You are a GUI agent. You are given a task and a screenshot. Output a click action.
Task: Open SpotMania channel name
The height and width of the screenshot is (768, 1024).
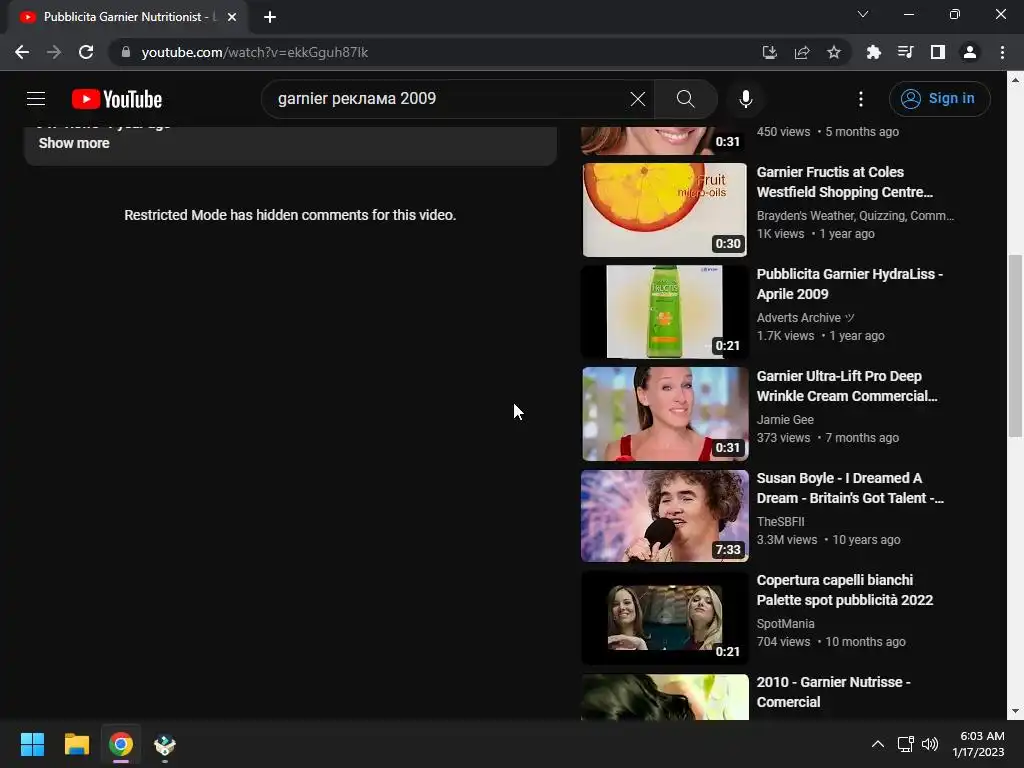785,624
